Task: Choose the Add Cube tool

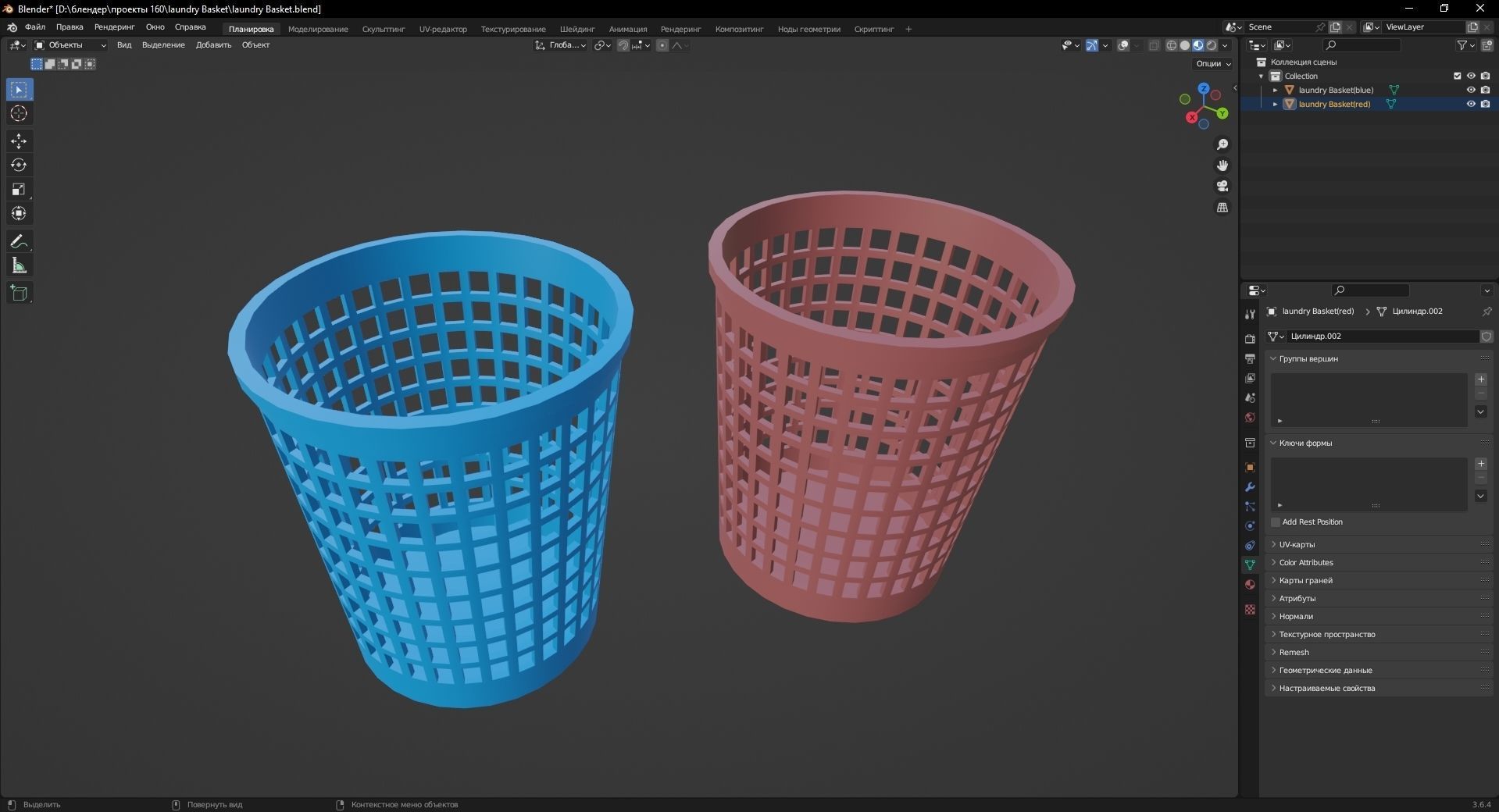Action: [x=19, y=294]
